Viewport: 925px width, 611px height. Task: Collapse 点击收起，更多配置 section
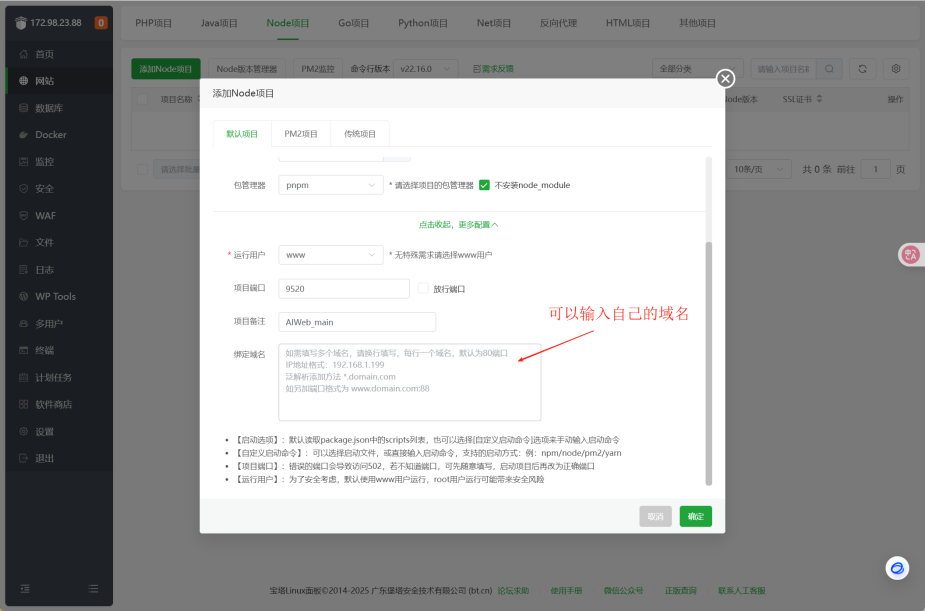pyautogui.click(x=458, y=225)
